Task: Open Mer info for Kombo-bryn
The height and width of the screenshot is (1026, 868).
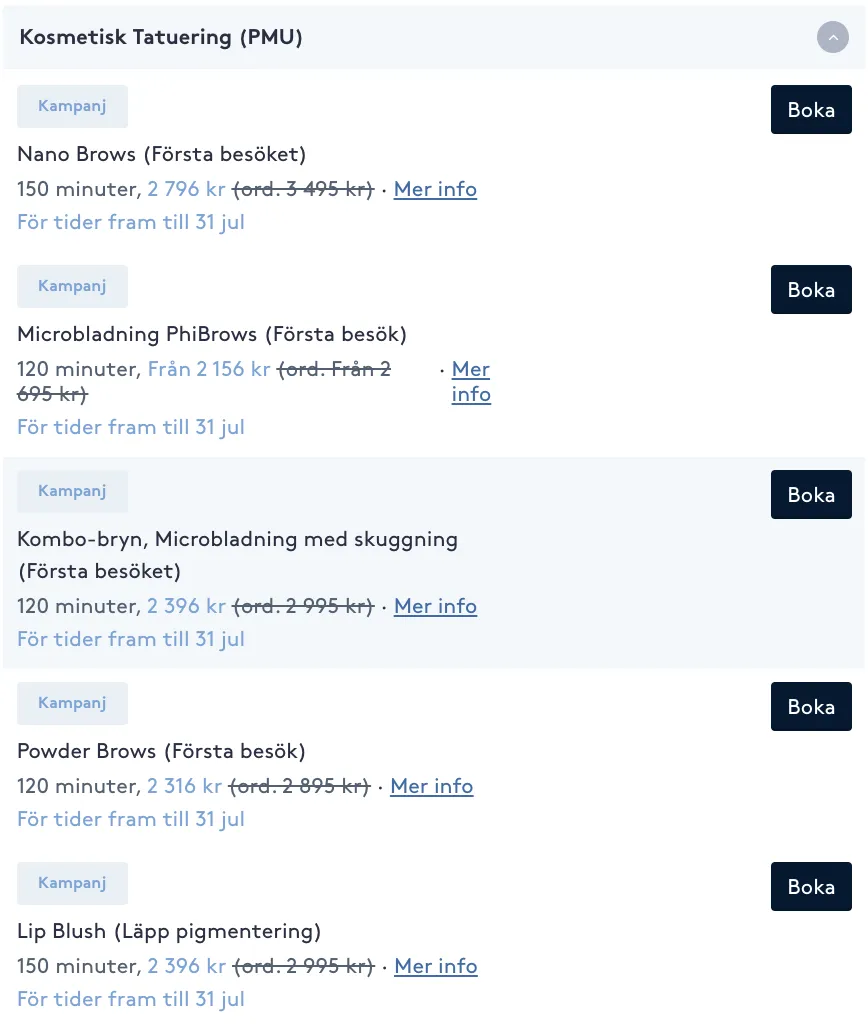Action: coord(435,606)
